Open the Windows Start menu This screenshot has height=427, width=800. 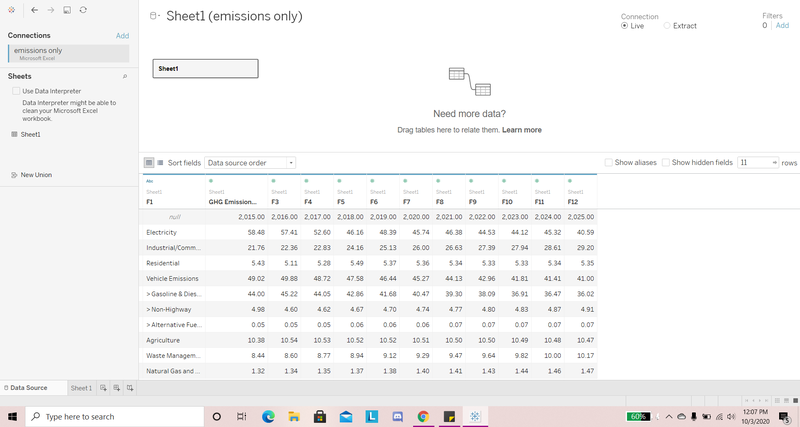pos(12,416)
